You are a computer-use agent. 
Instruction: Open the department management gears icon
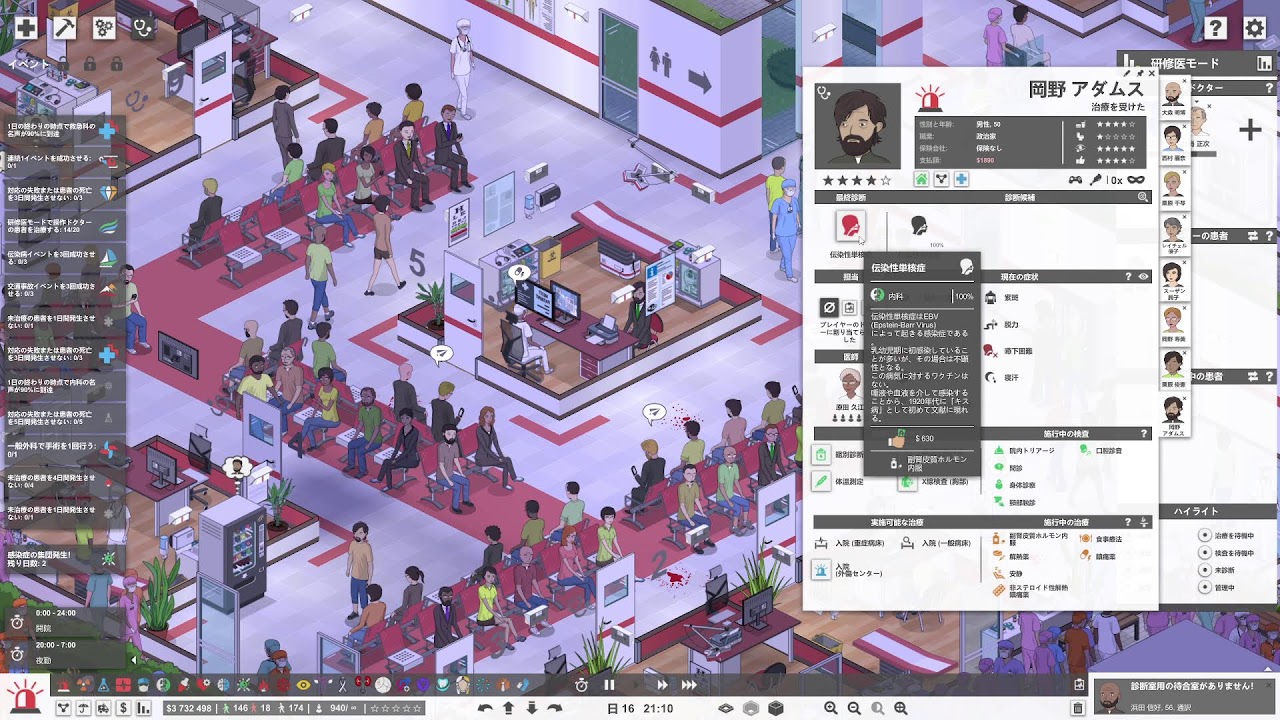point(104,28)
